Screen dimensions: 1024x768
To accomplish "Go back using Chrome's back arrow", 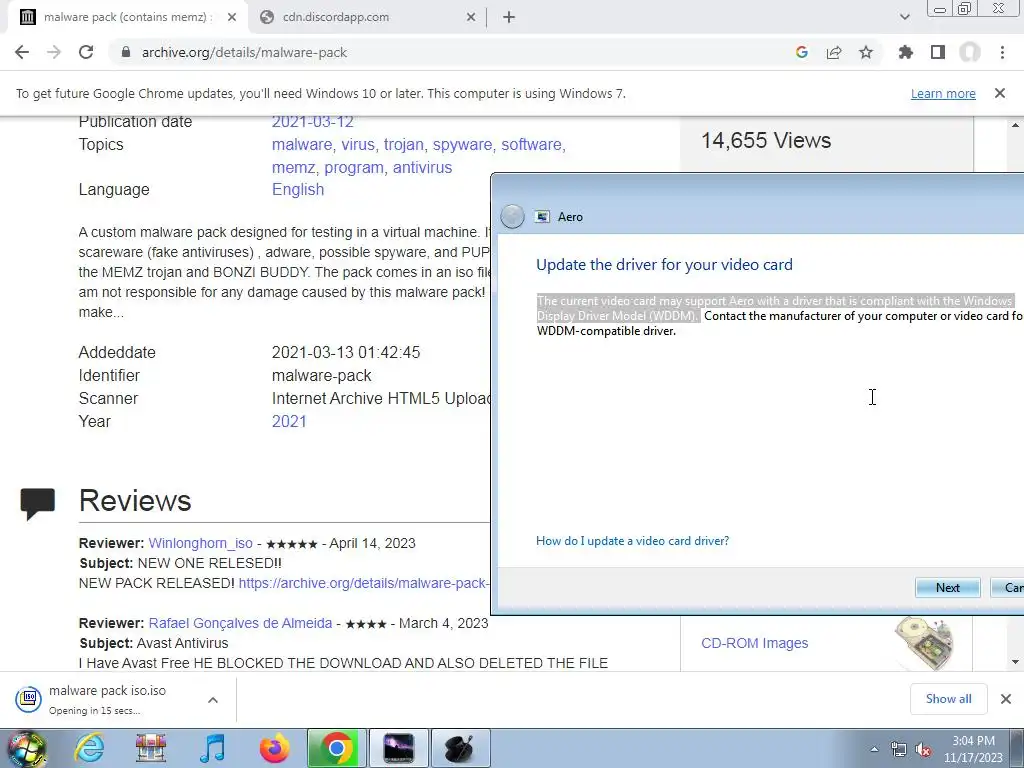I will tap(22, 52).
